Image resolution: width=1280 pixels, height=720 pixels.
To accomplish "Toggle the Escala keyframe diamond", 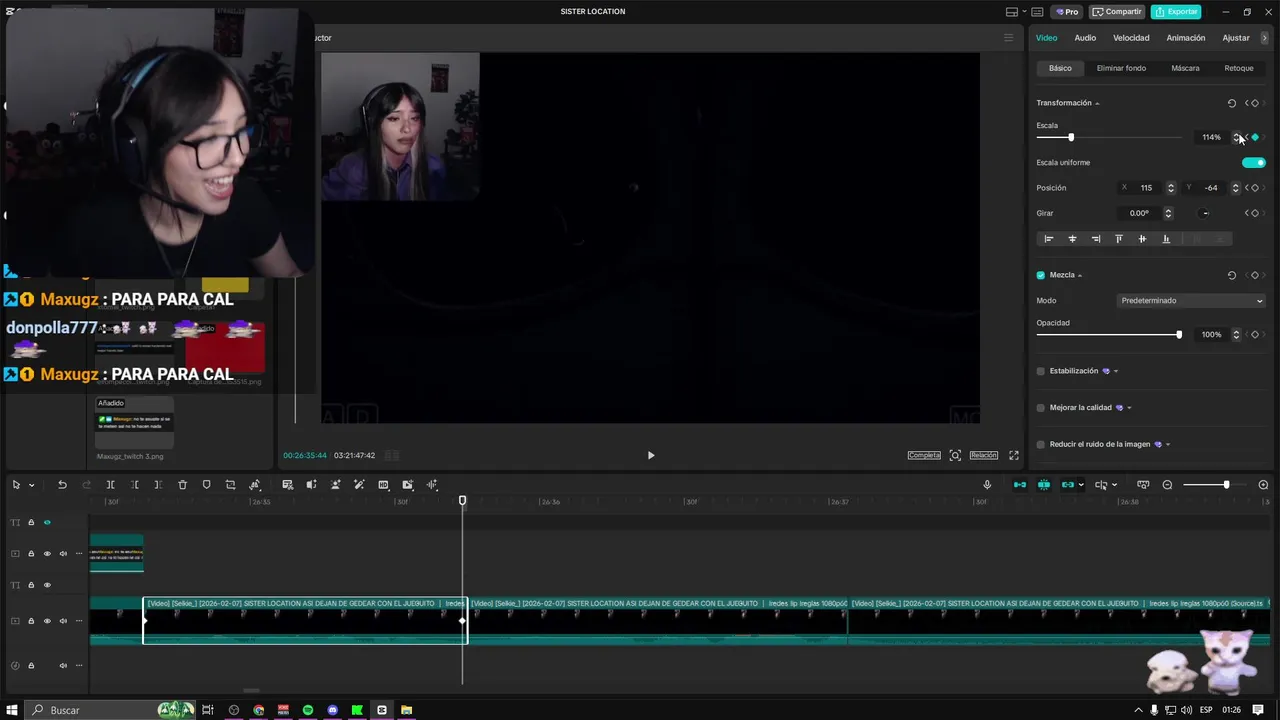I will click(1255, 137).
